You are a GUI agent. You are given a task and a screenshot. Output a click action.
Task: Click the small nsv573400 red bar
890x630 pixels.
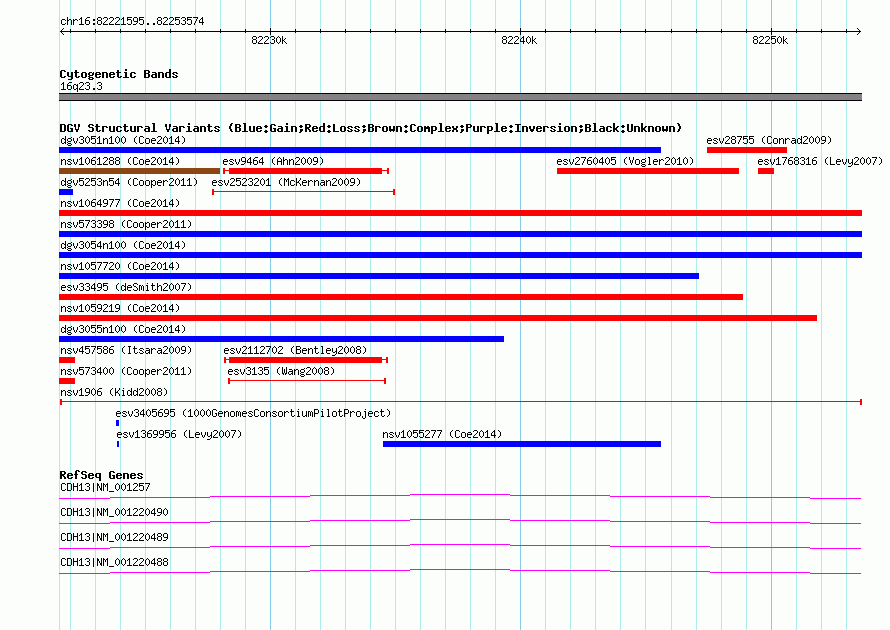(x=67, y=381)
